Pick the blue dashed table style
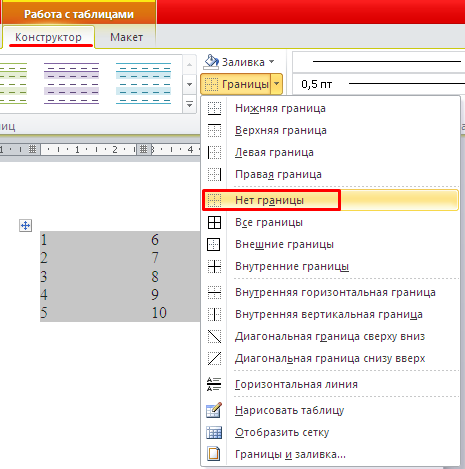The height and width of the screenshot is (469, 465). click(143, 83)
